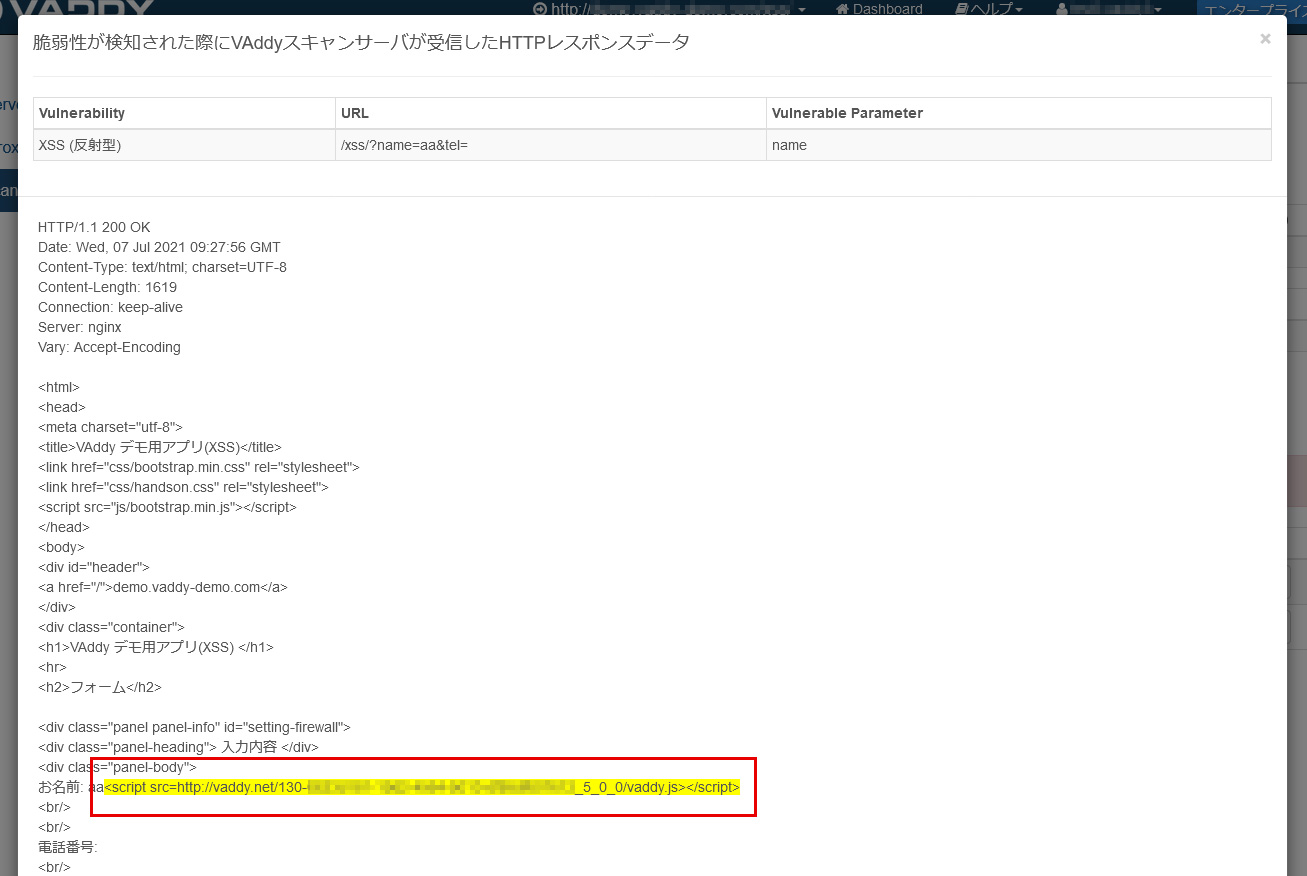This screenshot has height=876, width=1307.
Task: Click the Server: nginx line
Action: coord(80,327)
